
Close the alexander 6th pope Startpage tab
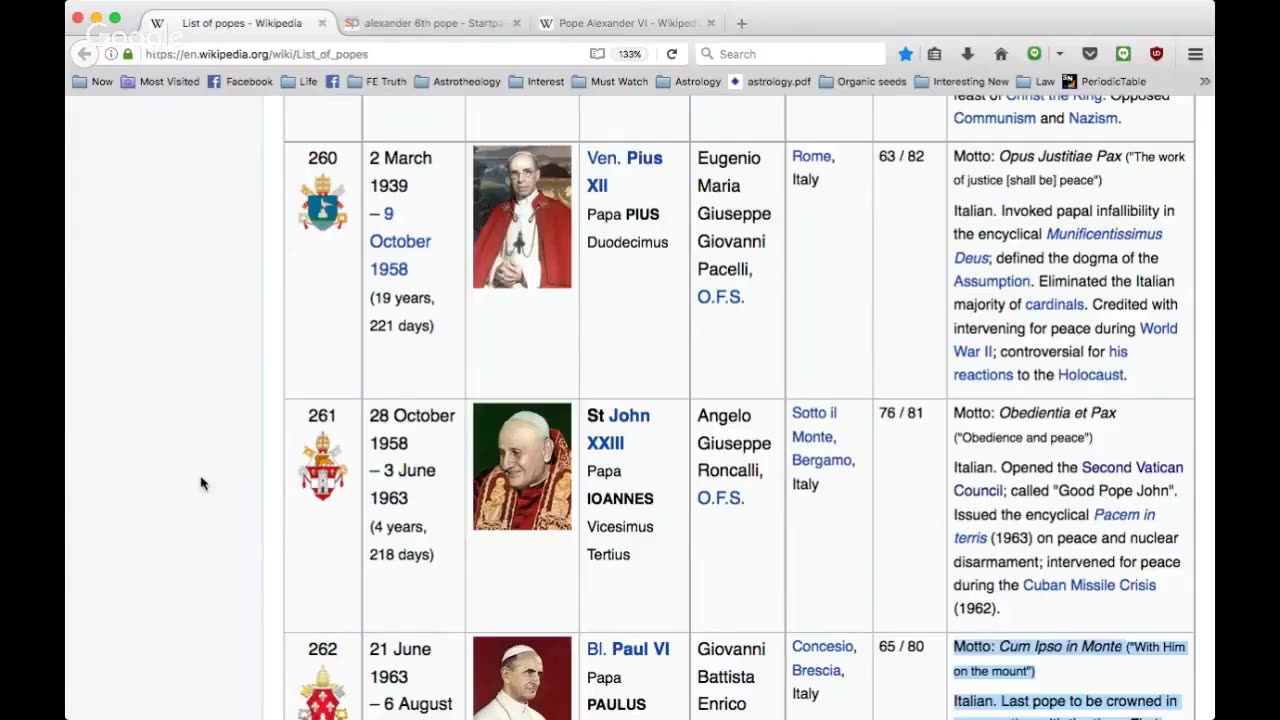tap(519, 23)
